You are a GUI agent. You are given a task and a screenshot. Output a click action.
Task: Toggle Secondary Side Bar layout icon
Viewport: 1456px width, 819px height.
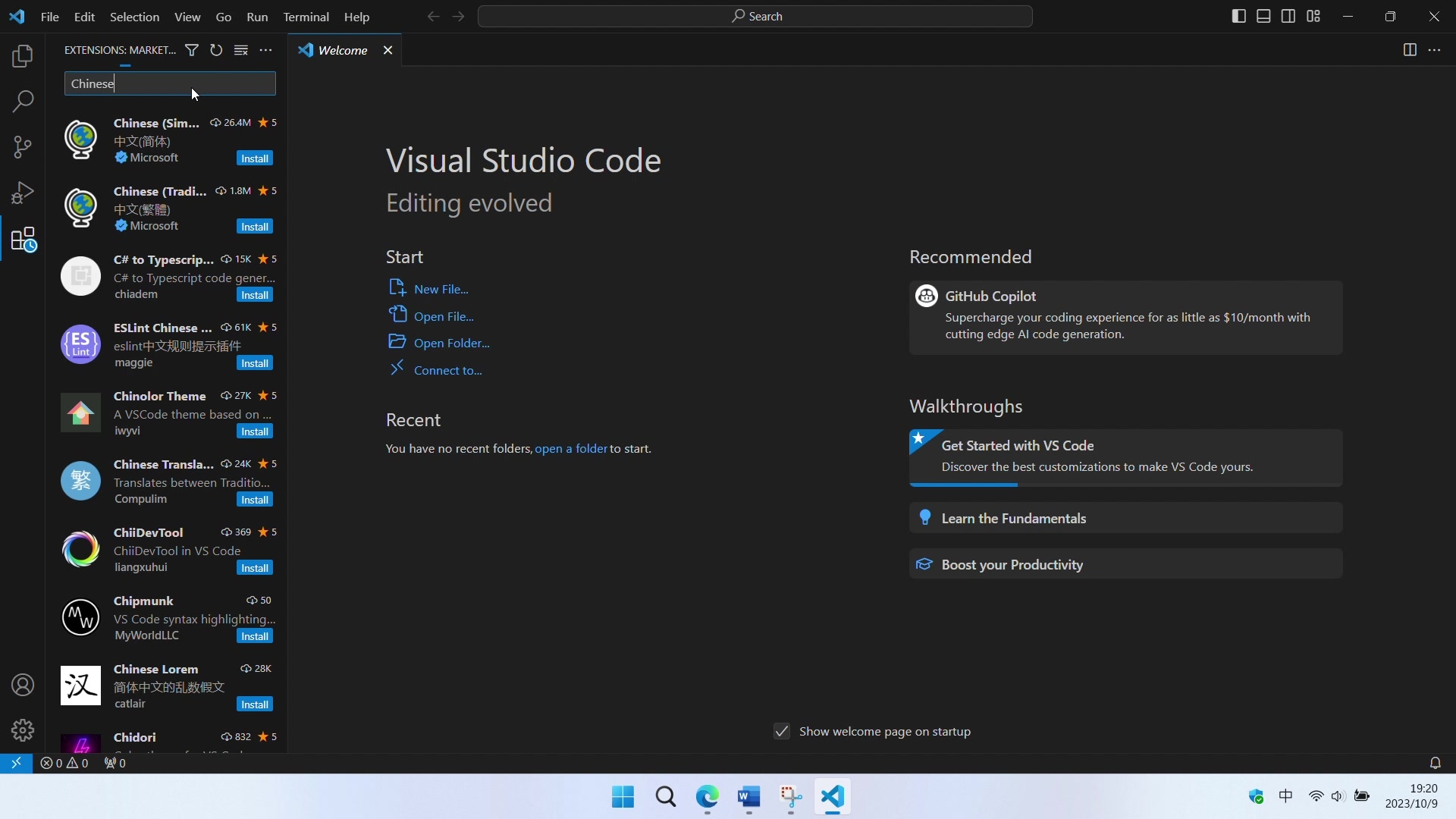tap(1288, 16)
